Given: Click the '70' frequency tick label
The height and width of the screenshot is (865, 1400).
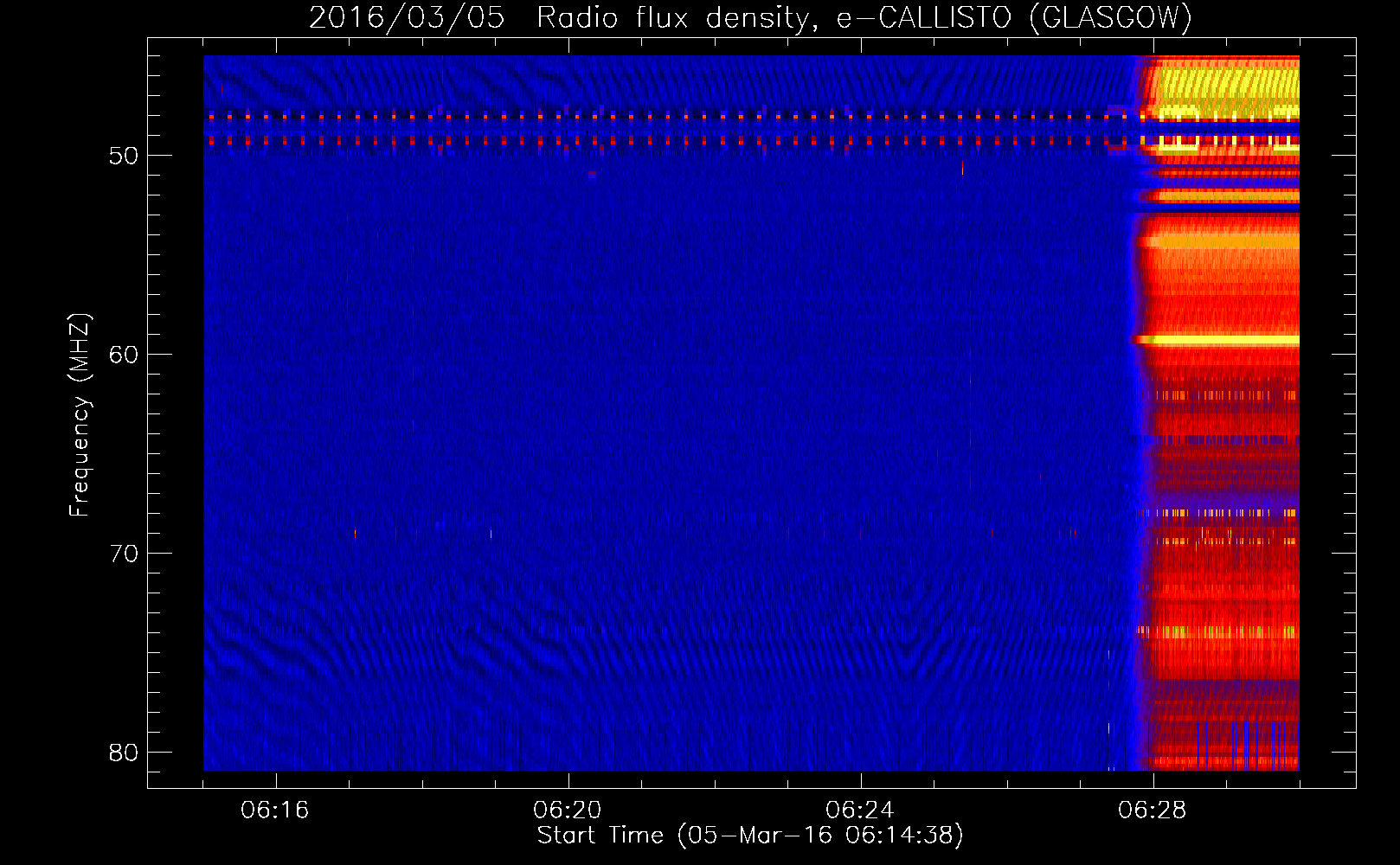Looking at the screenshot, I should [x=124, y=554].
